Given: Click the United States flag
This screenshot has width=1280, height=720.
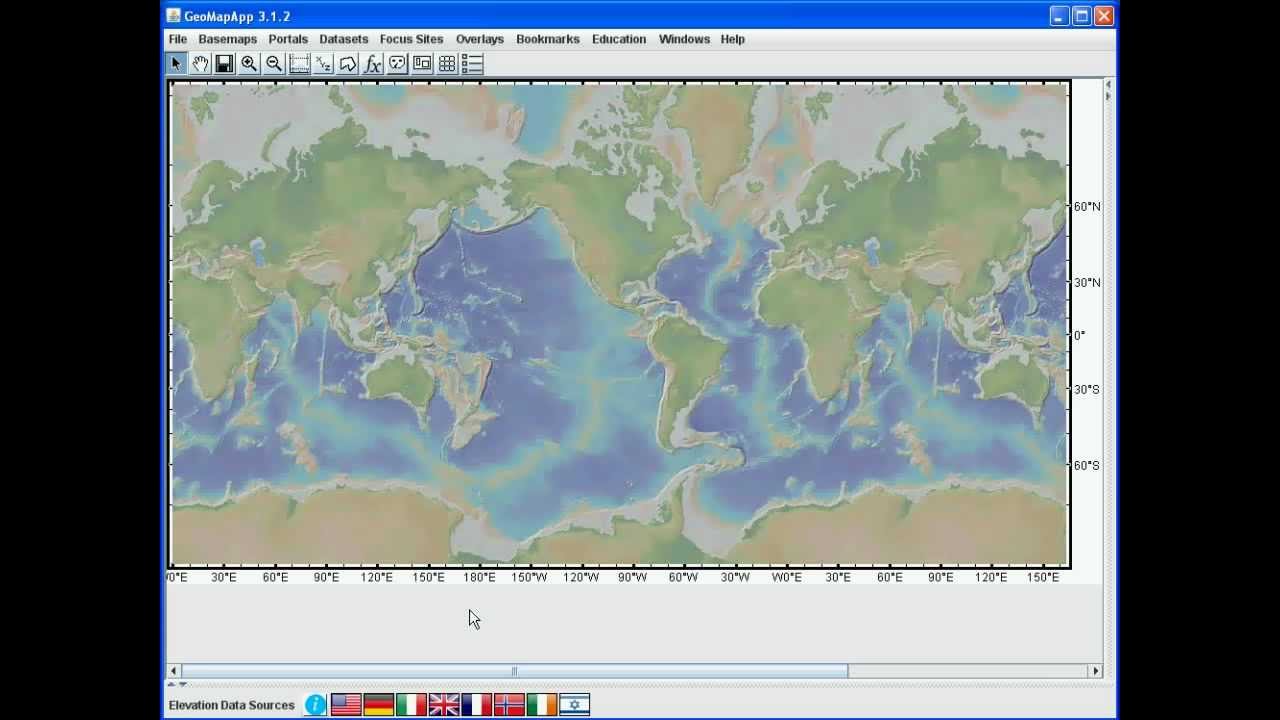Looking at the screenshot, I should pos(346,705).
